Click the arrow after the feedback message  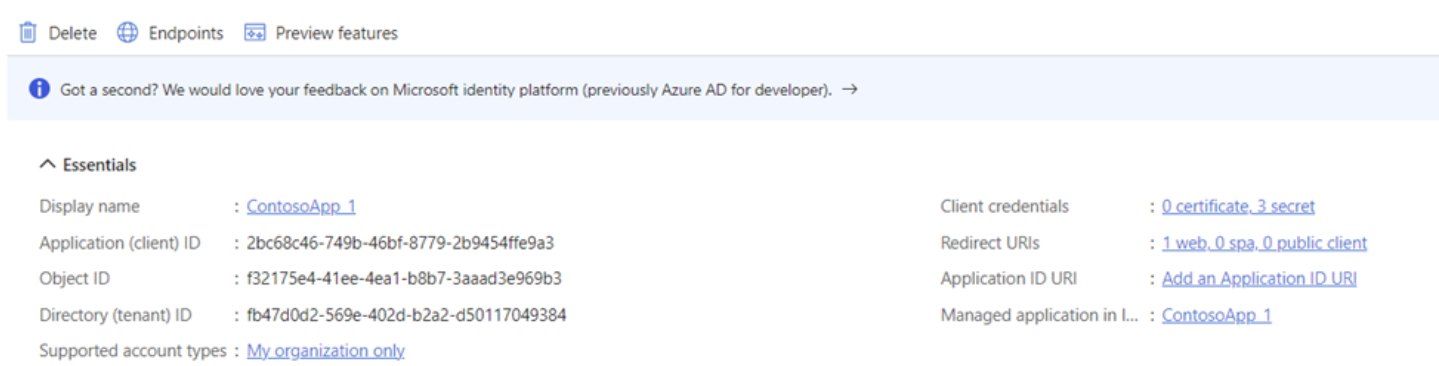[850, 89]
